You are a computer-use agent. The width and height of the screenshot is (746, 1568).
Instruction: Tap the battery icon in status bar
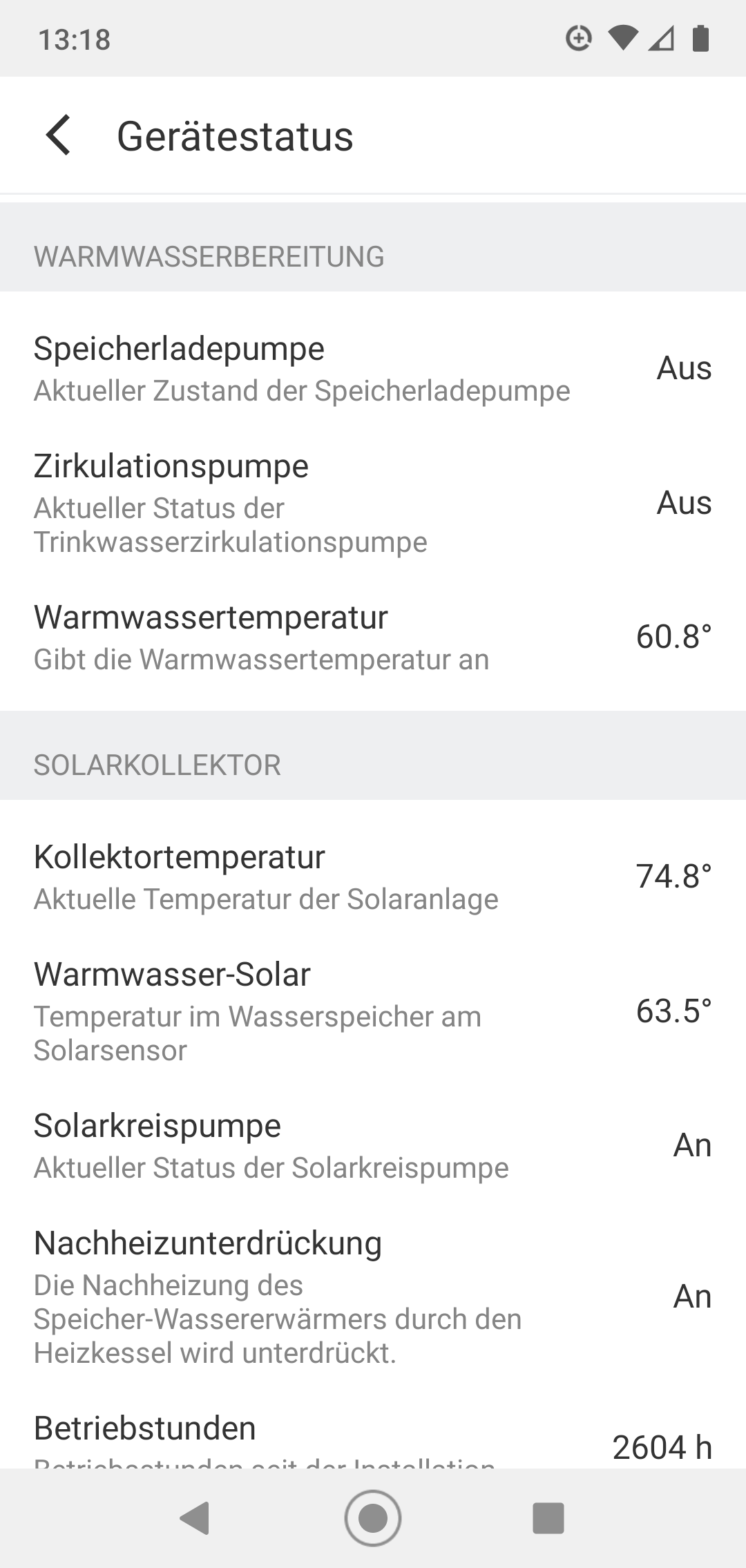tap(700, 39)
